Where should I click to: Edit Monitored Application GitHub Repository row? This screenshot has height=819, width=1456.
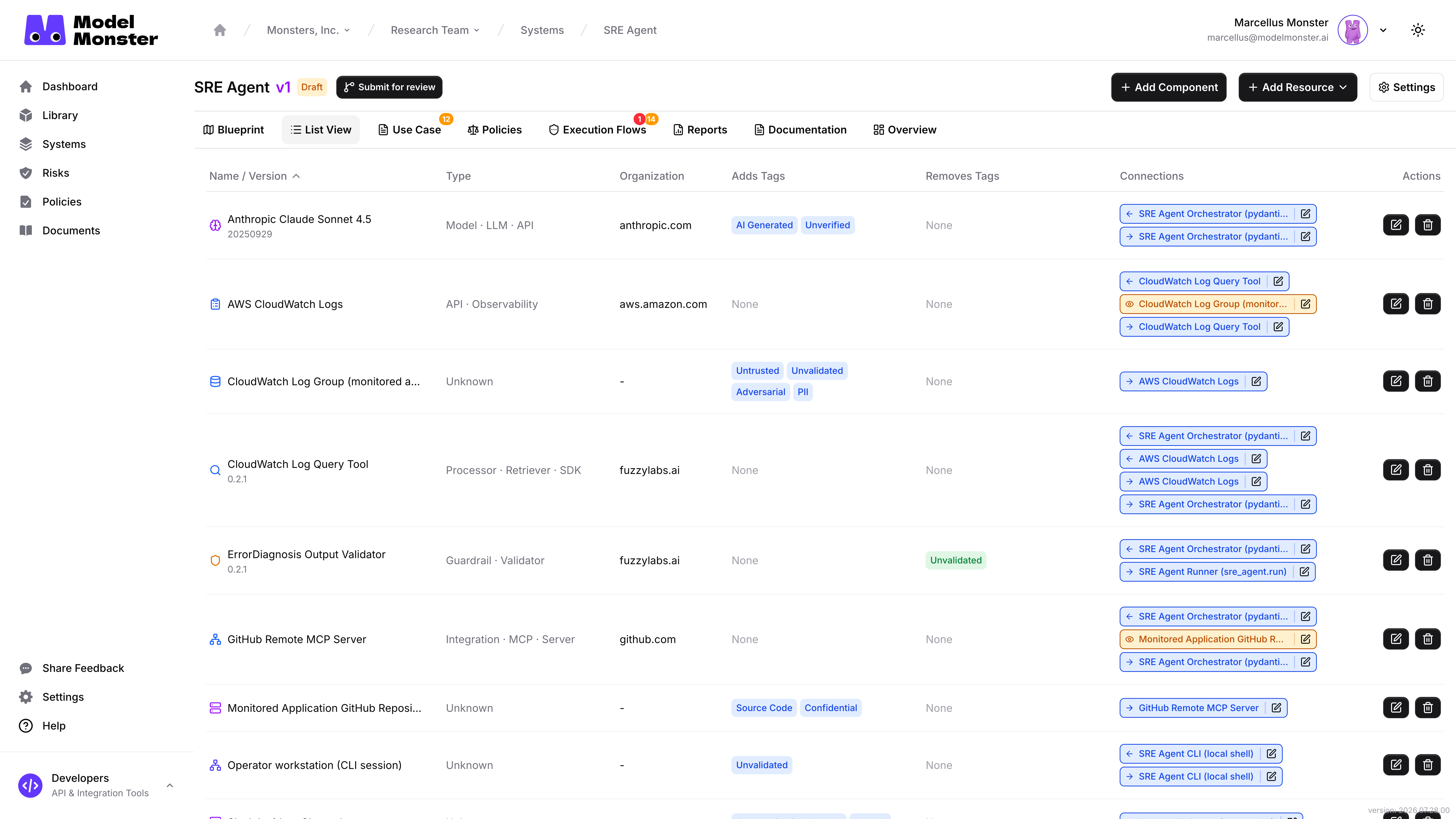[x=1396, y=708]
